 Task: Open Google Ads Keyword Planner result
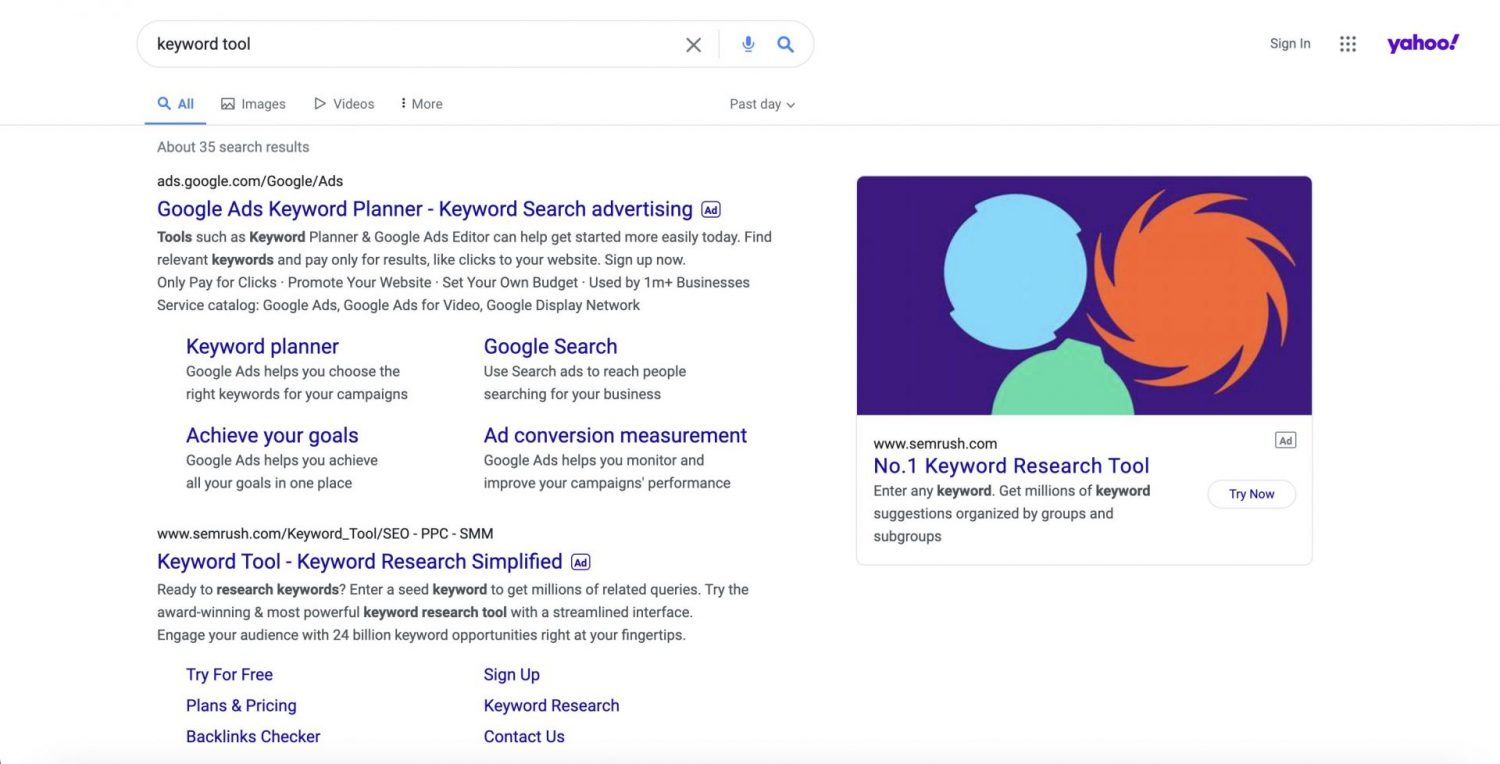coord(425,209)
